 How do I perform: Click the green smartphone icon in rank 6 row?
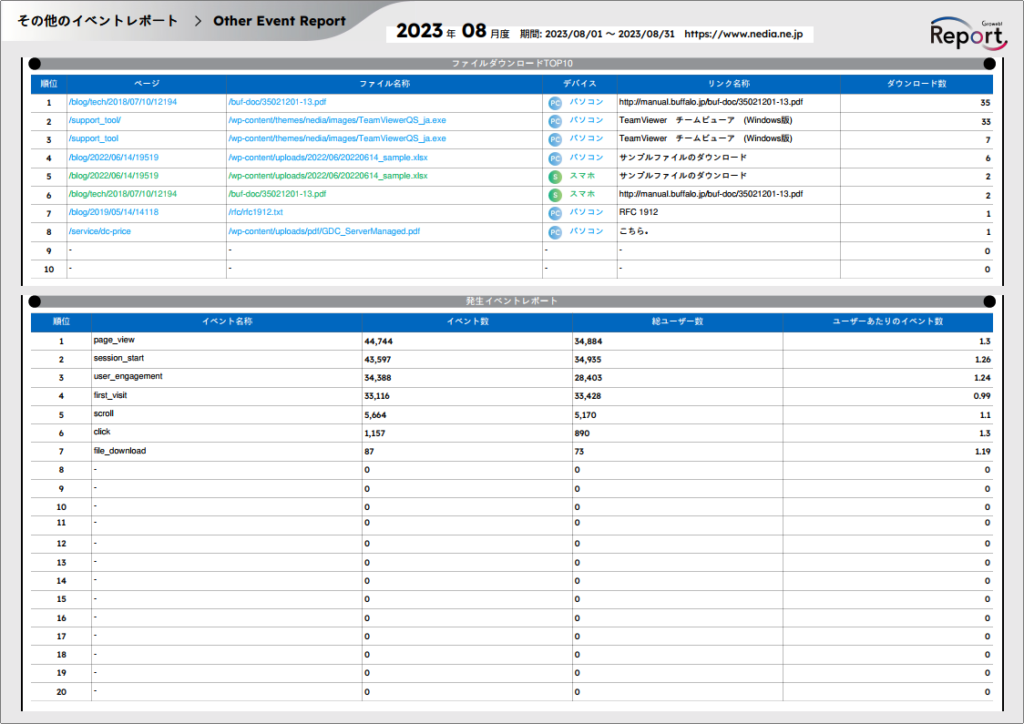(x=554, y=194)
